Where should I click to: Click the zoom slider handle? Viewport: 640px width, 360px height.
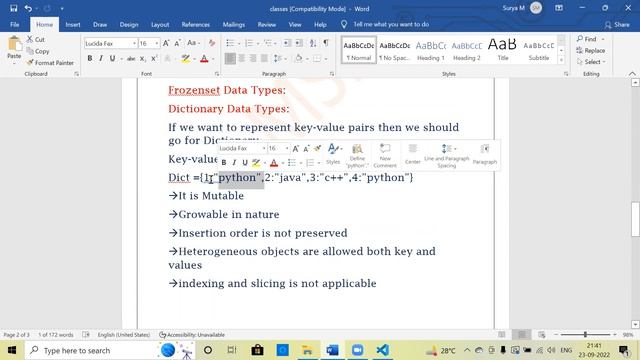[585, 335]
